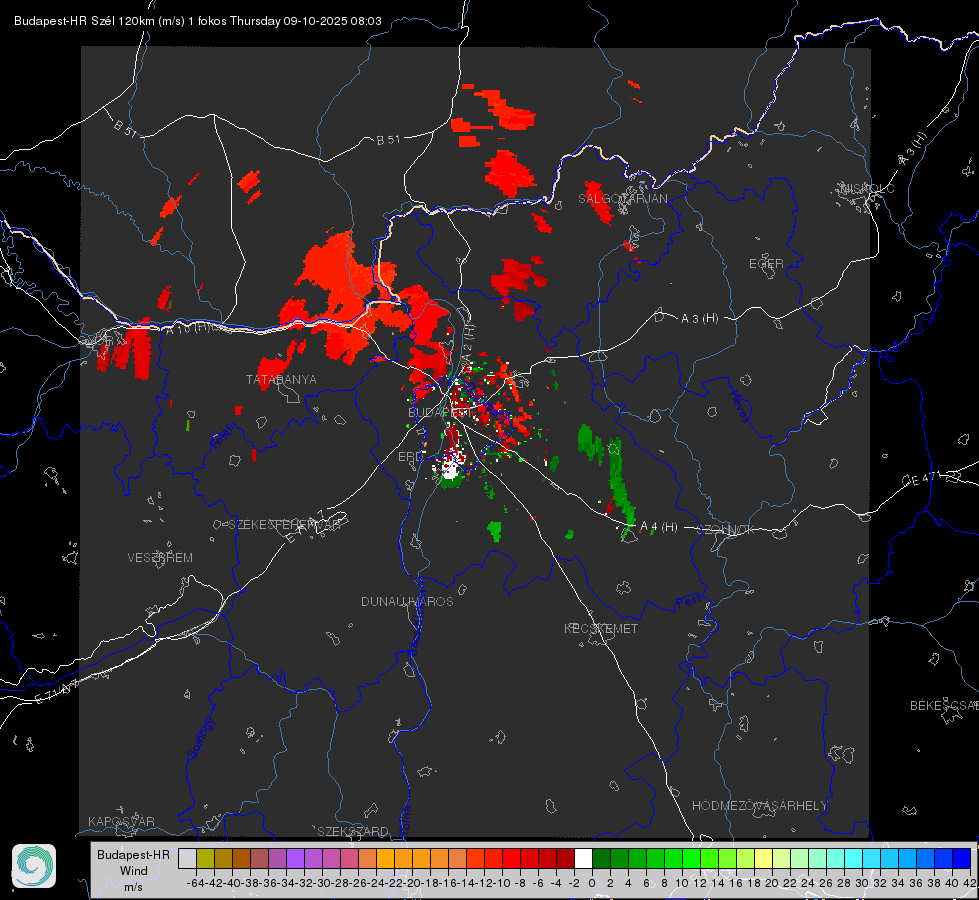The height and width of the screenshot is (900, 979).
Task: Pick the light gray swatch left of -64
Action: [187, 859]
